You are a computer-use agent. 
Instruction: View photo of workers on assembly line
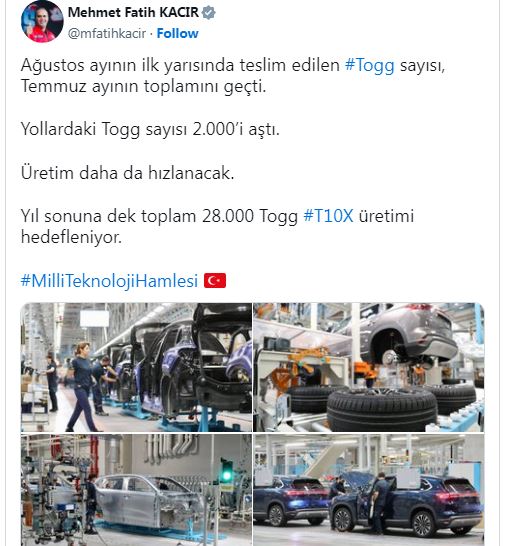pos(136,367)
